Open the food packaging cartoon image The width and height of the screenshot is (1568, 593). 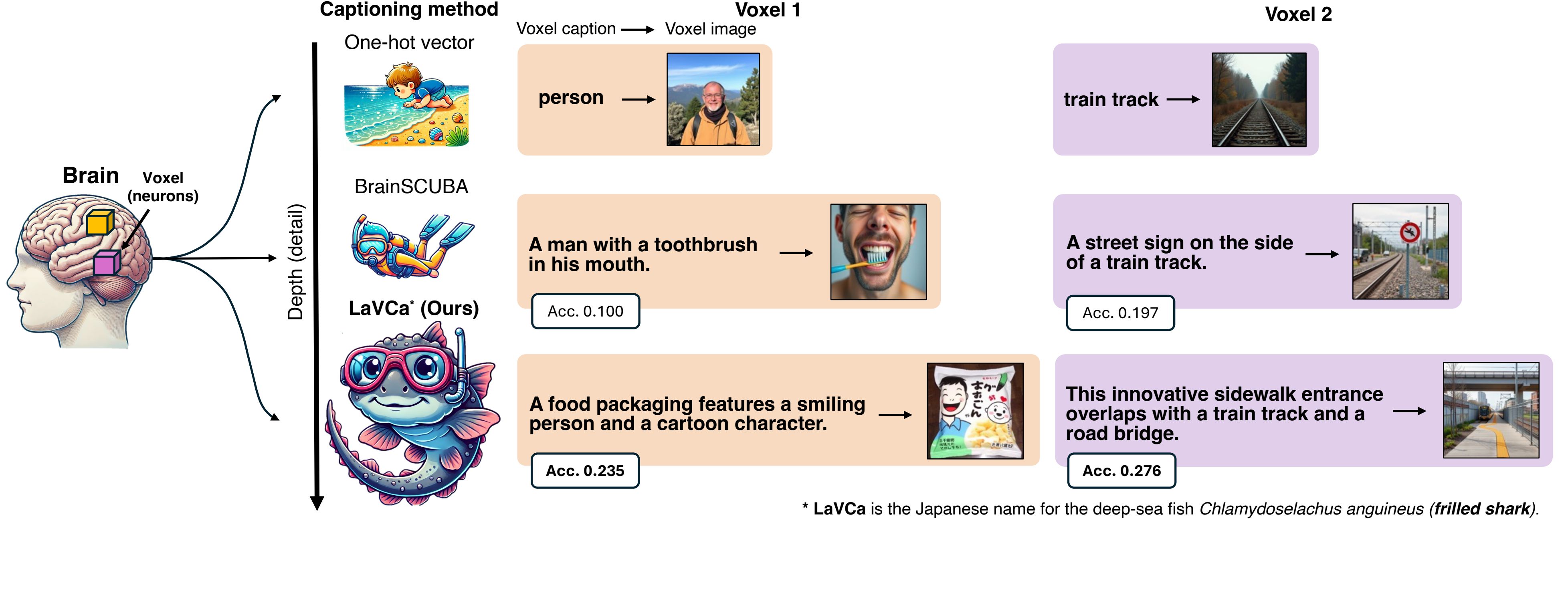(x=975, y=411)
